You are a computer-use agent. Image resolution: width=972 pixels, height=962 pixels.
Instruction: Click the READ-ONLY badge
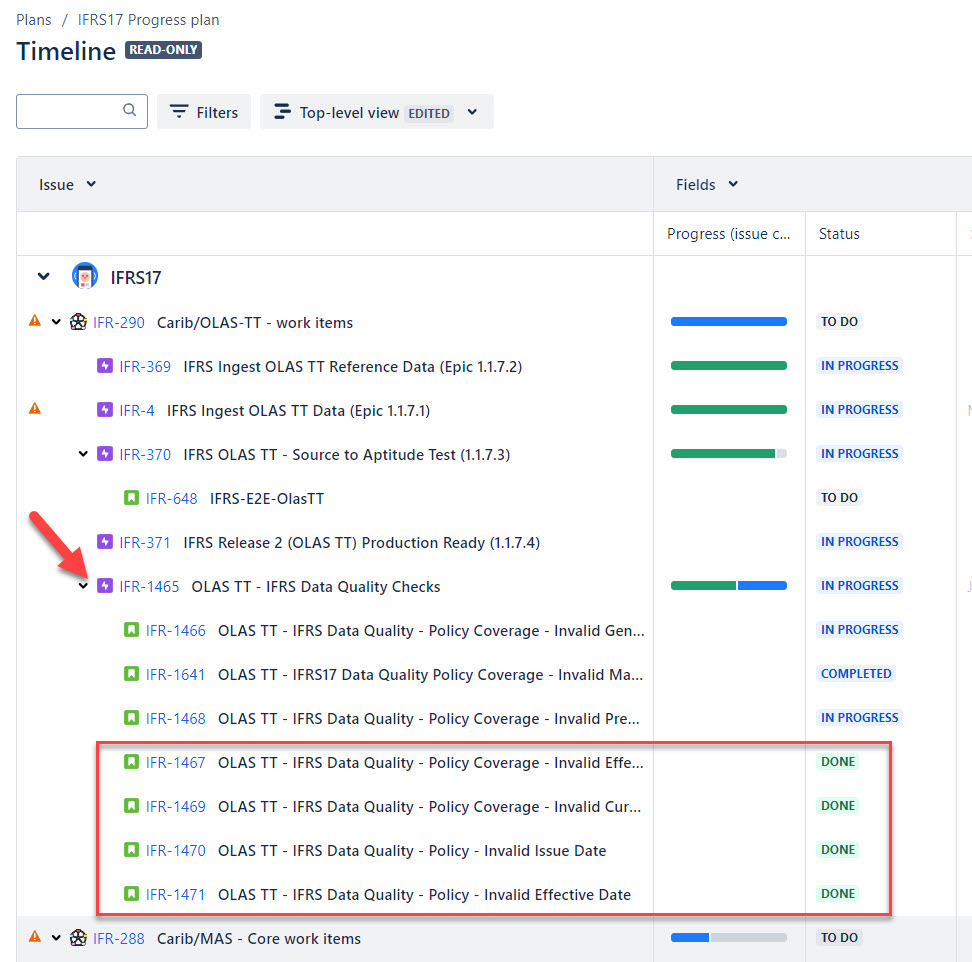coord(164,50)
